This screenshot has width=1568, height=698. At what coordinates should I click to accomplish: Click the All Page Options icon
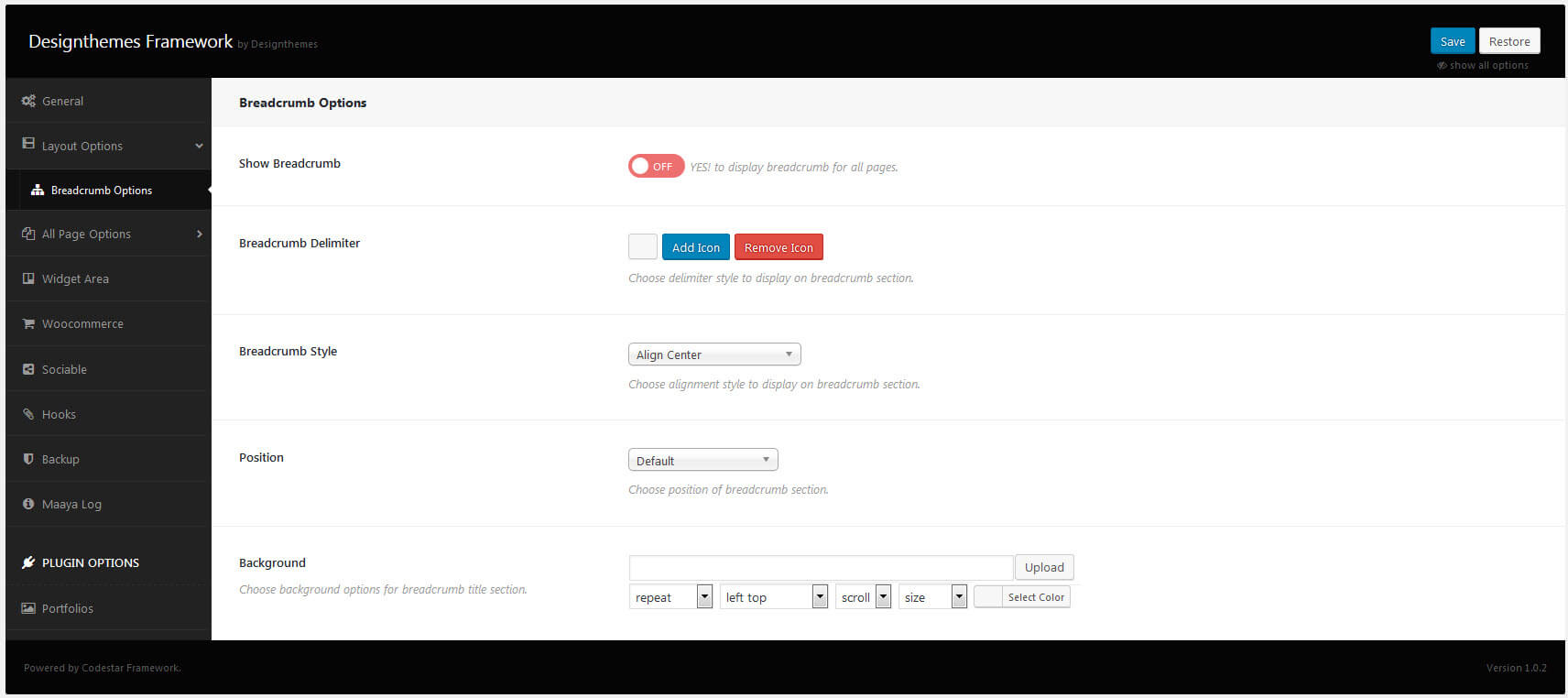(x=28, y=234)
